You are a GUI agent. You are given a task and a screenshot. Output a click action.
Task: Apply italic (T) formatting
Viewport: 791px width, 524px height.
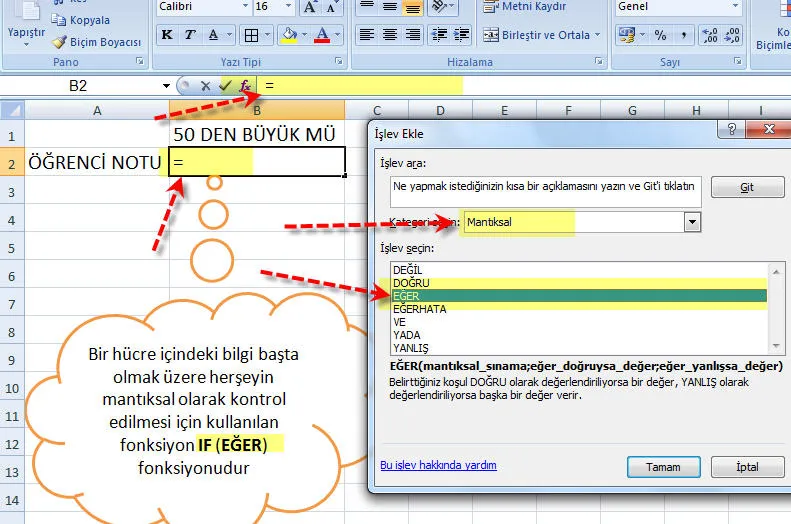[x=189, y=35]
